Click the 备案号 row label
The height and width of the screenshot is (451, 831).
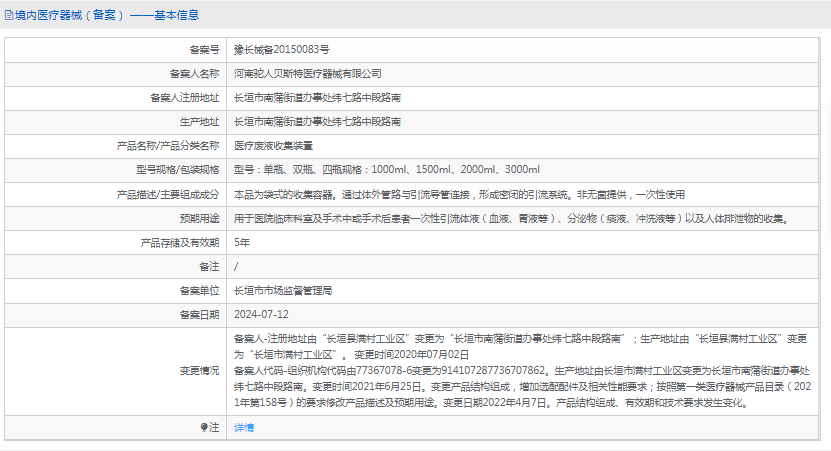pos(205,50)
